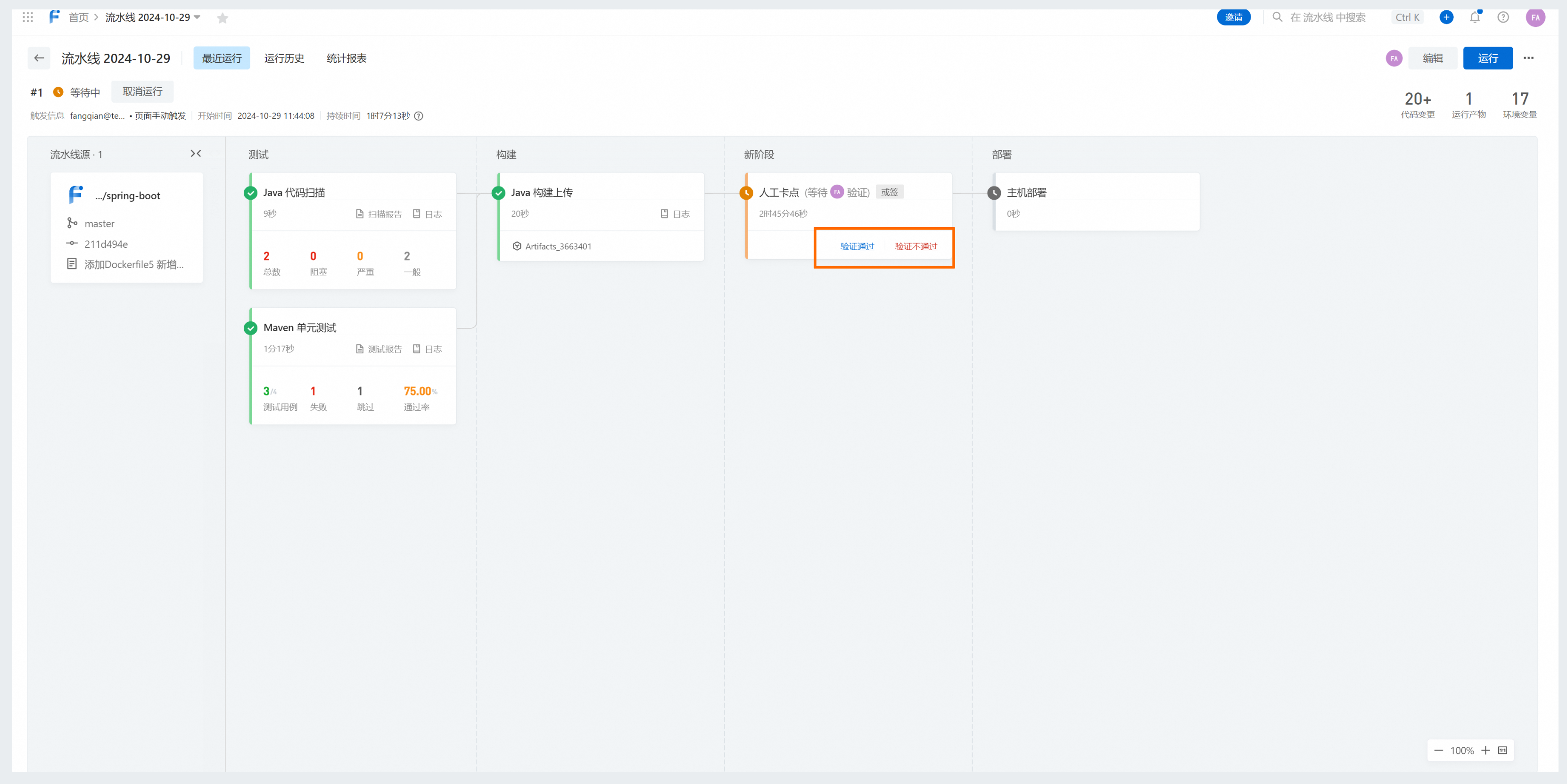Click the Java代码扫描 扫描报告 report icon

(361, 213)
